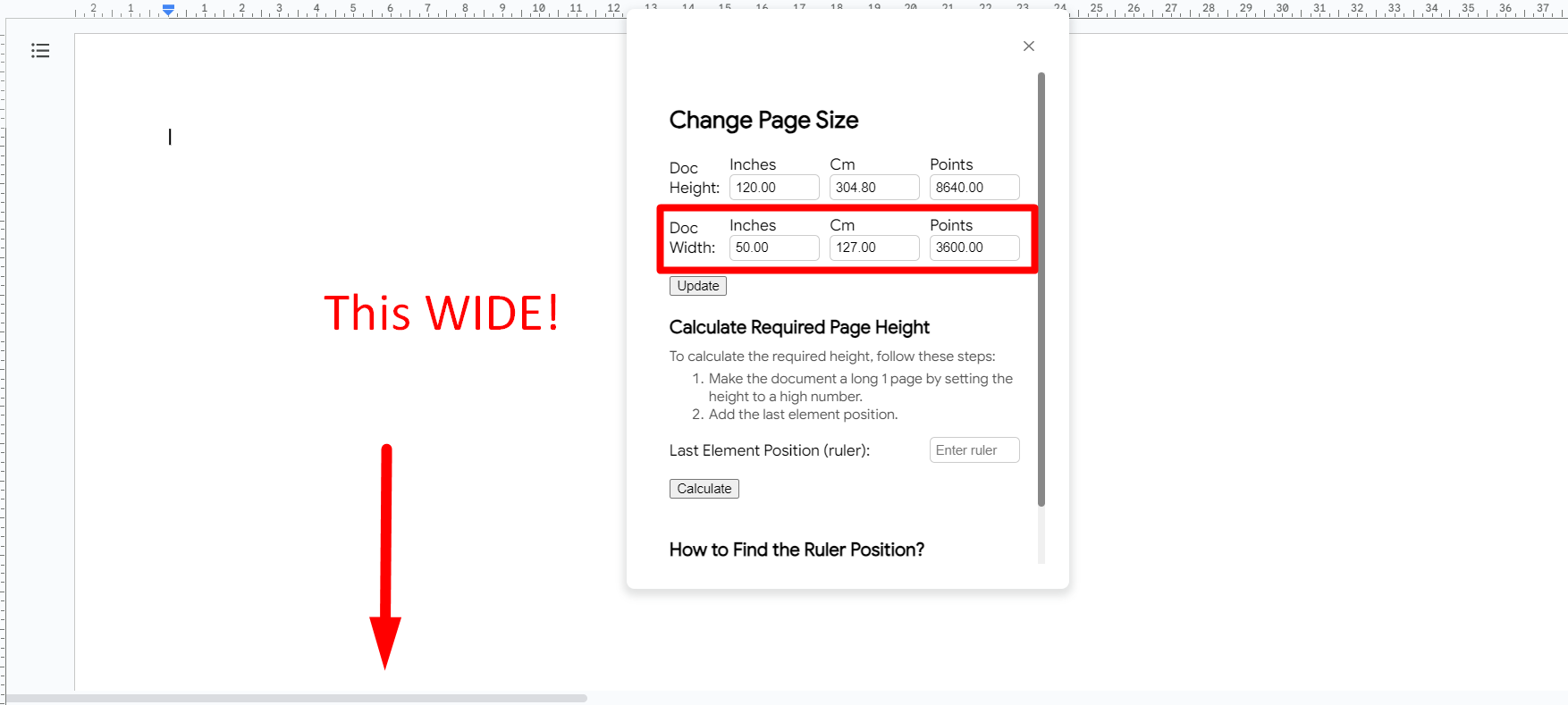Edit Doc Width Cm field
This screenshot has width=1568, height=705.
pos(874,248)
